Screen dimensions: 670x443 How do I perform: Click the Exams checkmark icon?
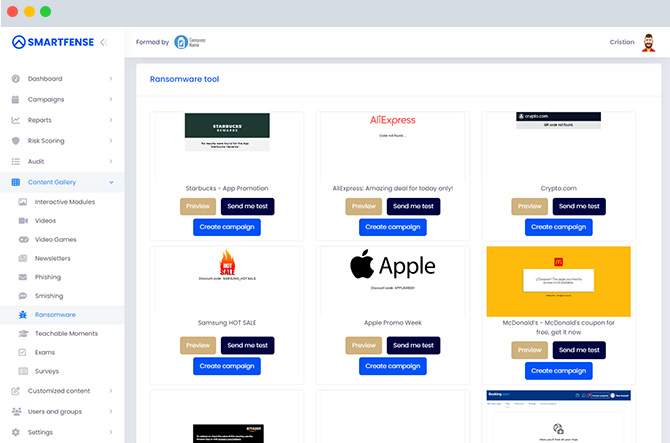[x=22, y=352]
